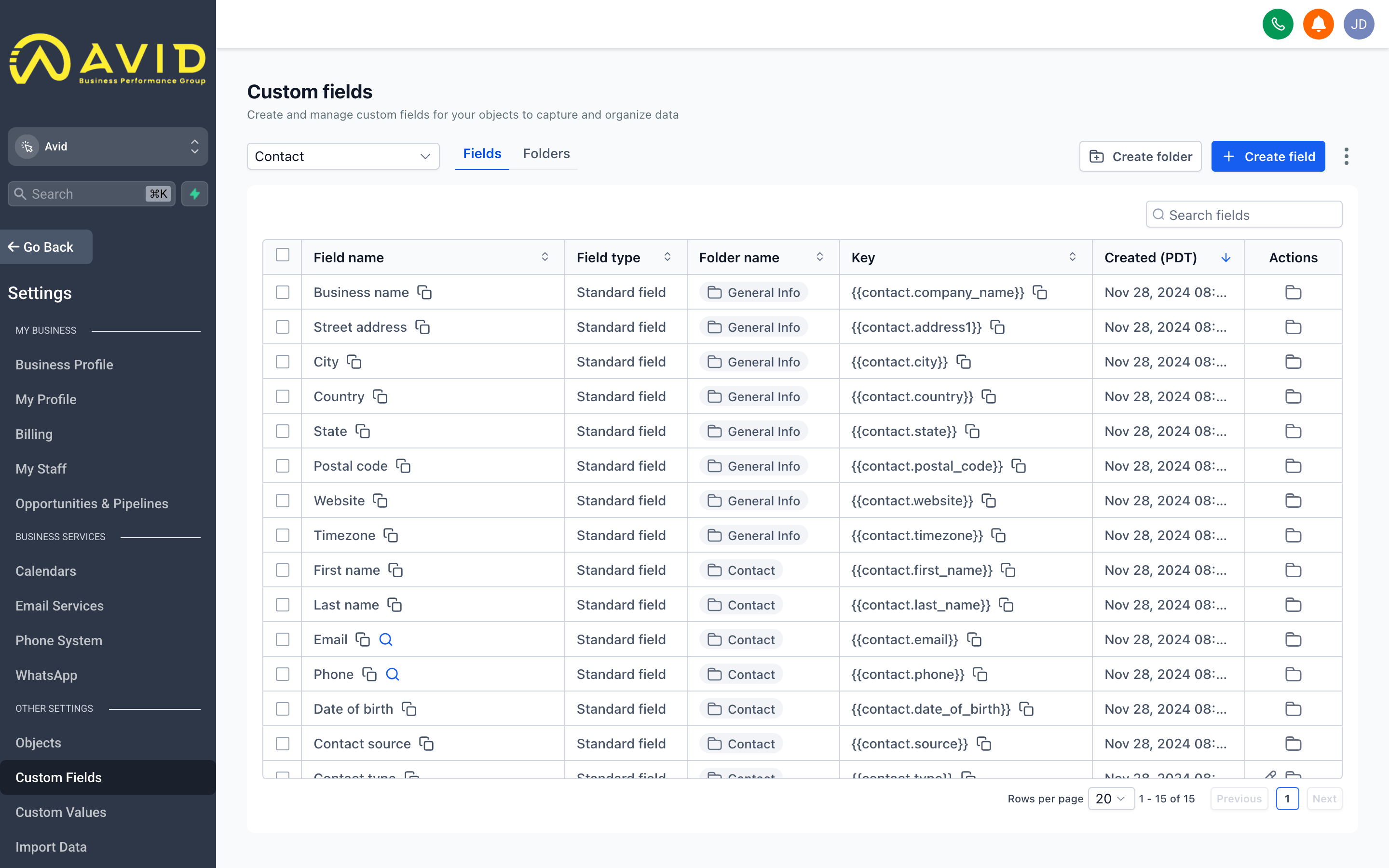The width and height of the screenshot is (1389, 868).
Task: Sort by Folder name column
Action: (819, 257)
